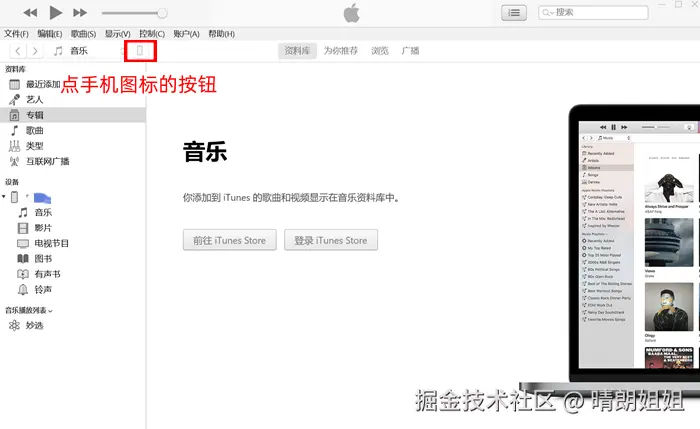Open the 歌曲(S) menu
Screen dimensions: 700x429
pos(83,34)
